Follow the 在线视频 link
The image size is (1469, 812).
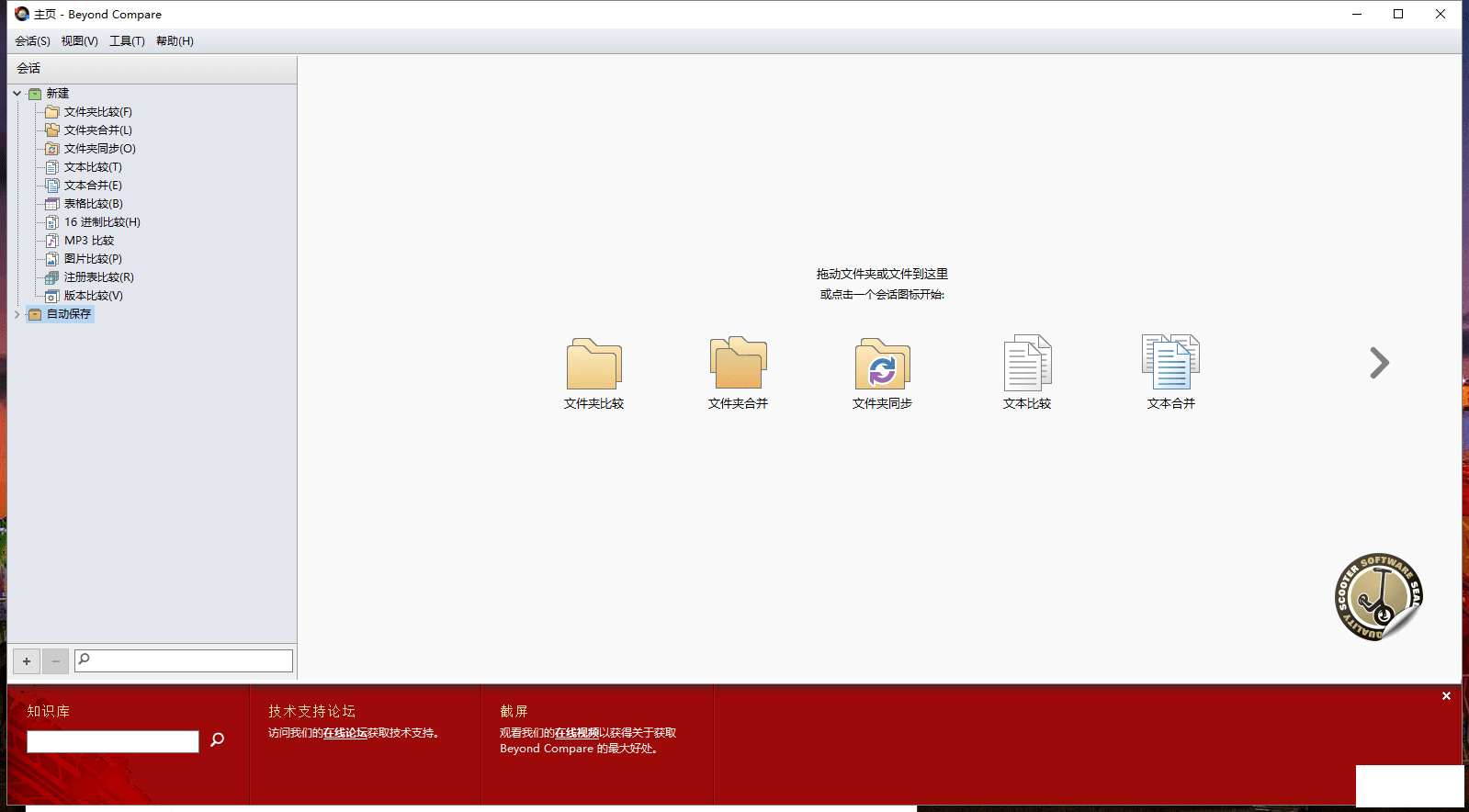pos(576,733)
